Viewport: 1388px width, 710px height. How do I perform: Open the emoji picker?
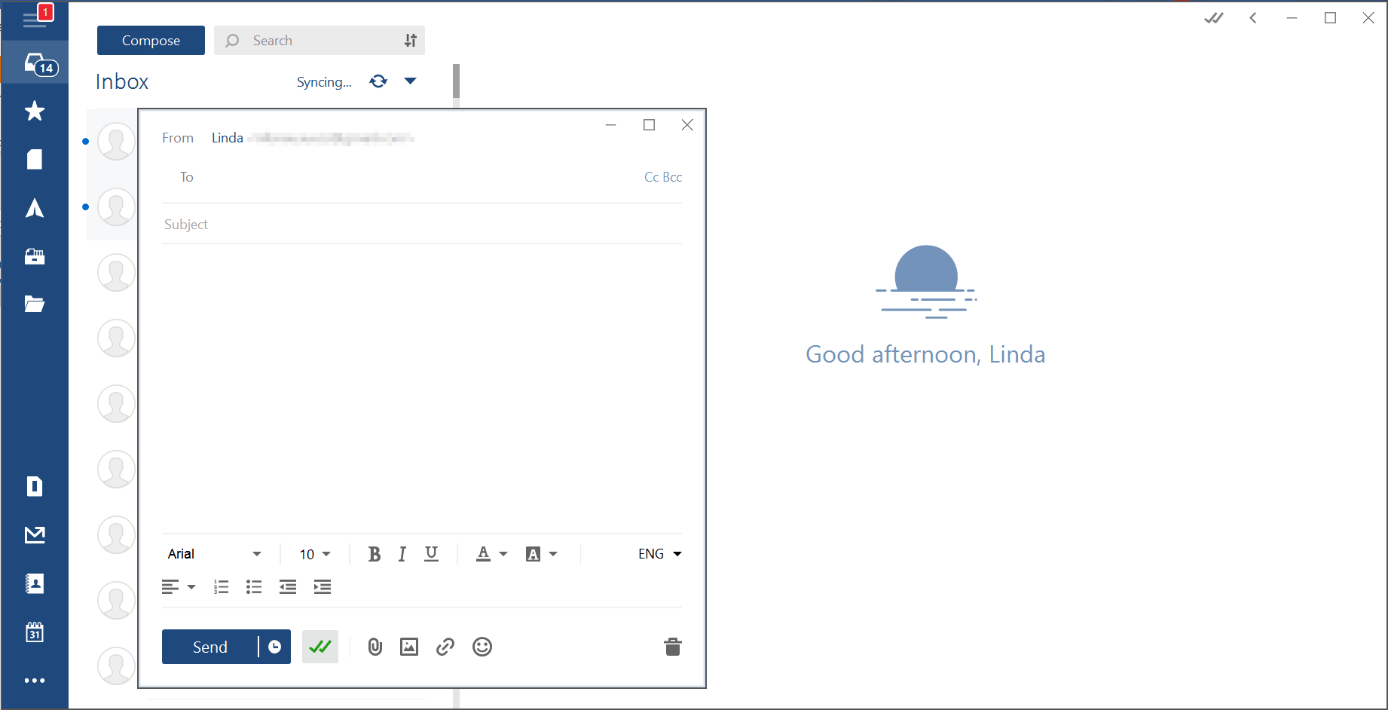click(x=482, y=647)
